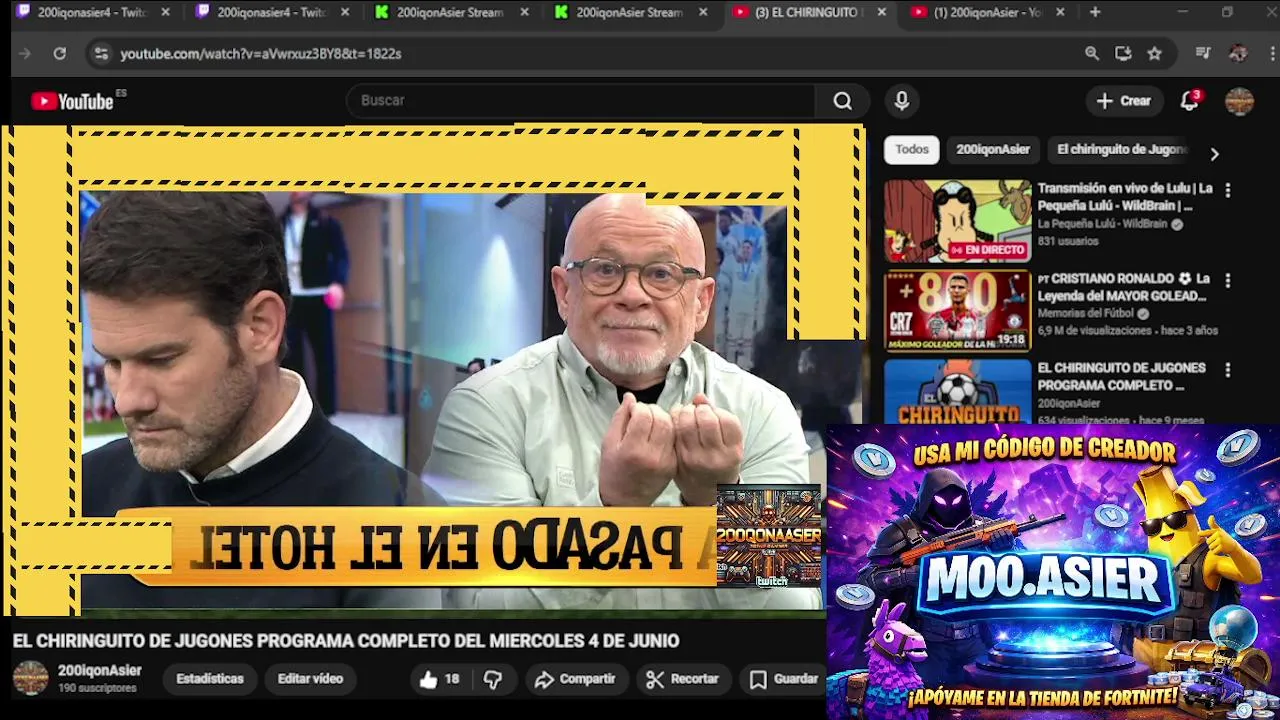Click the Editar vídeo button
The width and height of the screenshot is (1280, 720).
tap(310, 679)
